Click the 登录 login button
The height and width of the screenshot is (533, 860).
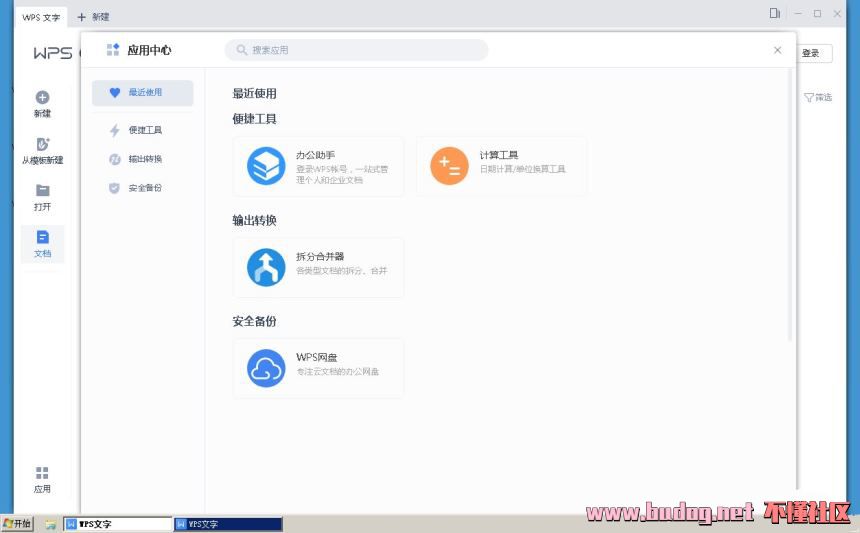tap(811, 54)
